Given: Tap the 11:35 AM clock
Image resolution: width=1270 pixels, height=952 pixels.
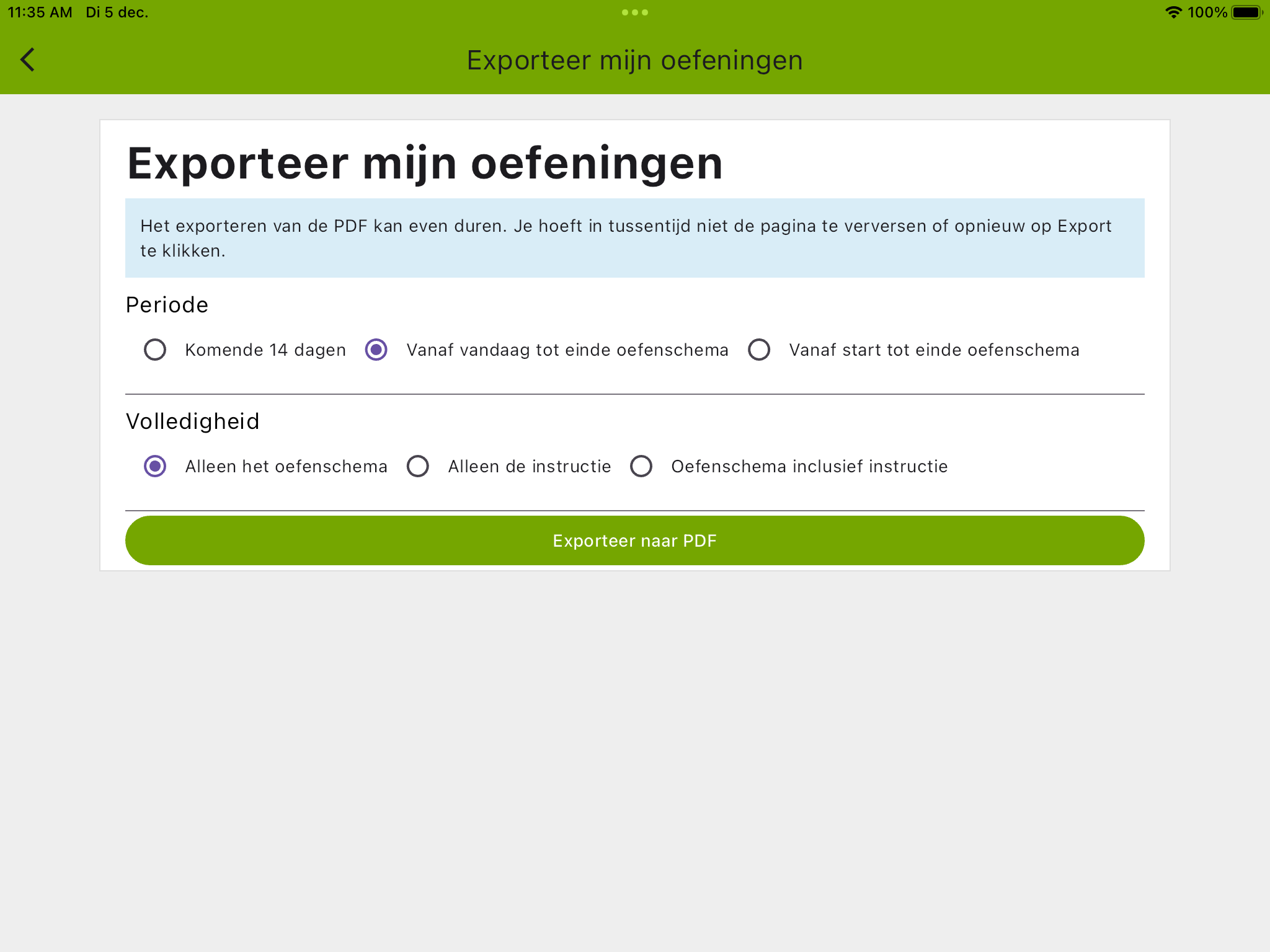Looking at the screenshot, I should pos(40,12).
